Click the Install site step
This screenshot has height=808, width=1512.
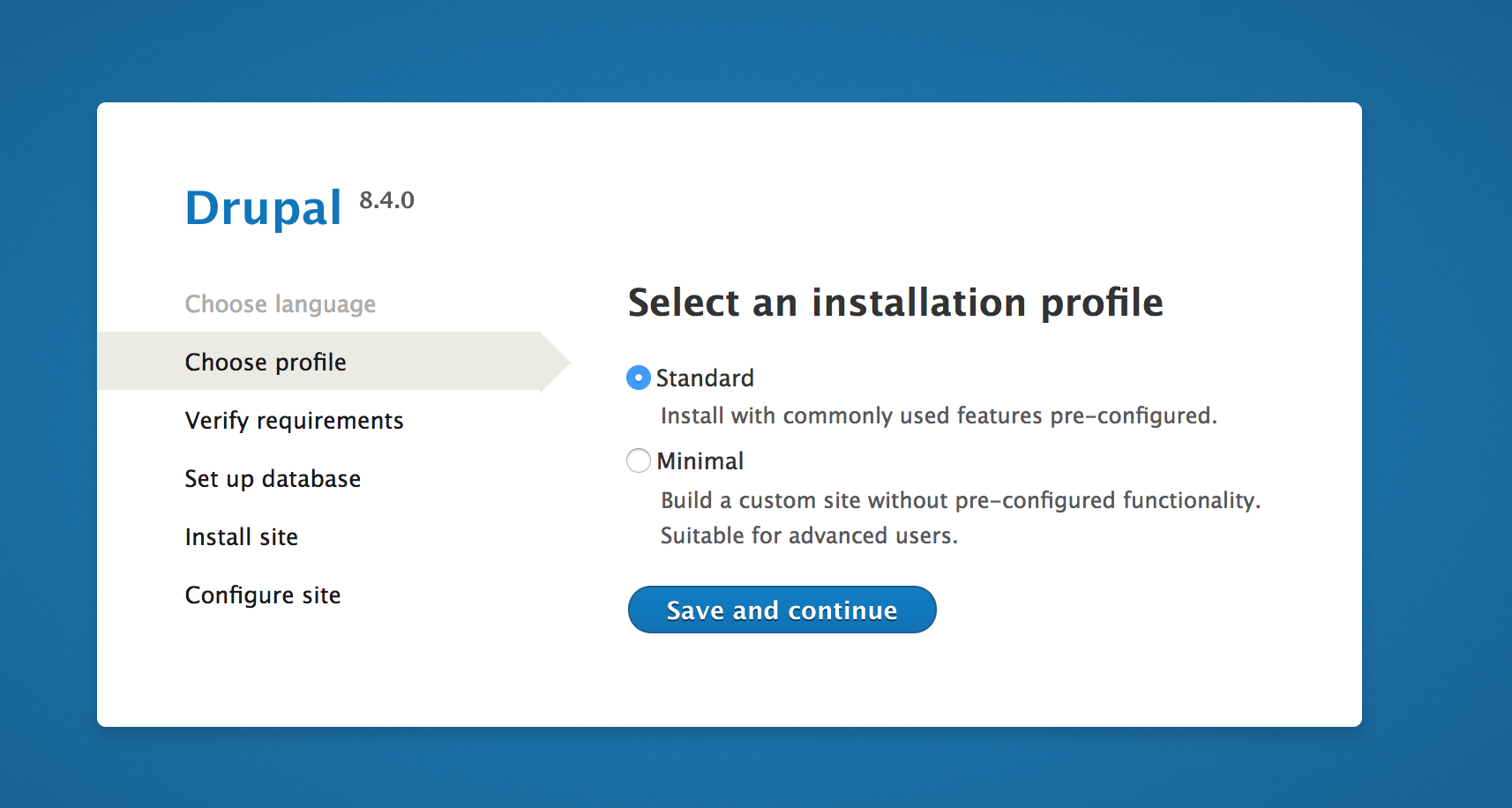coord(242,537)
